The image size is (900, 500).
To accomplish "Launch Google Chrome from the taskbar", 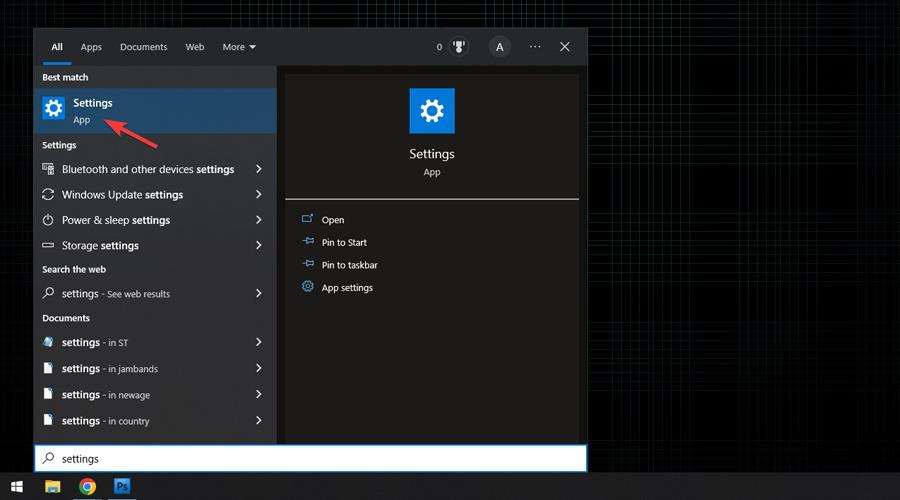I will pos(87,487).
